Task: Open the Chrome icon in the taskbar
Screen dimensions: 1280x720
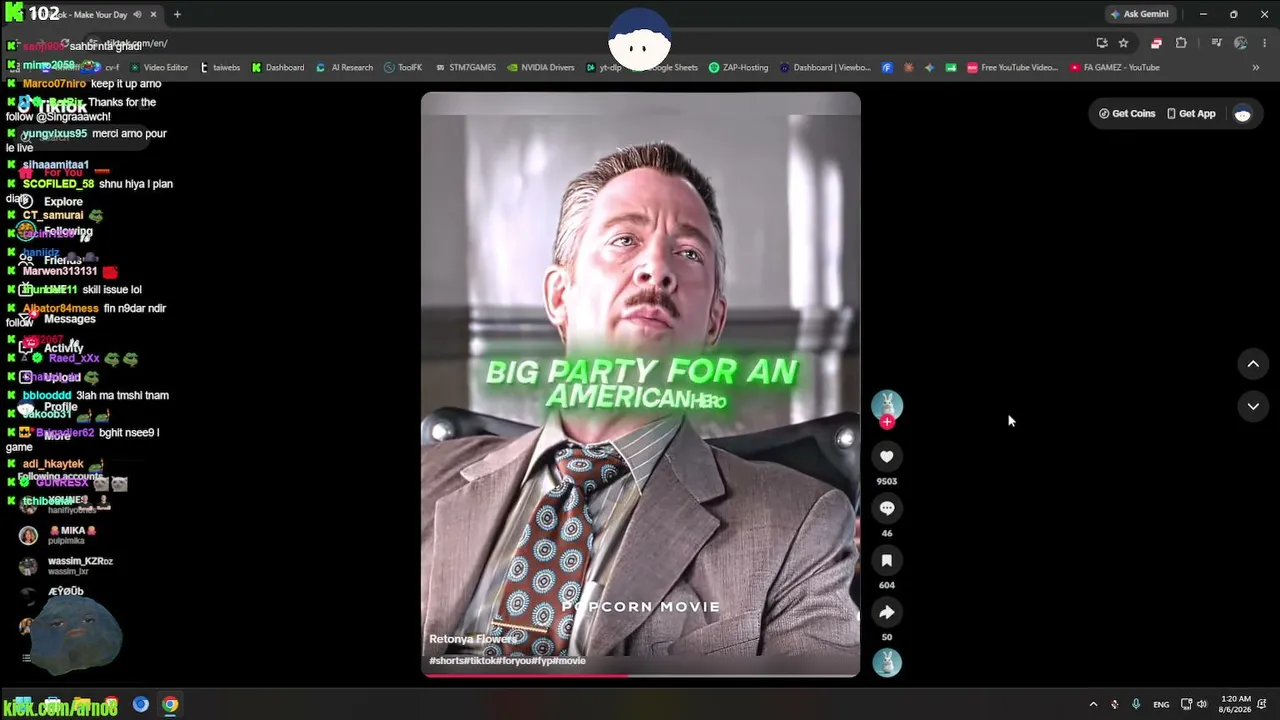Action: [x=170, y=704]
